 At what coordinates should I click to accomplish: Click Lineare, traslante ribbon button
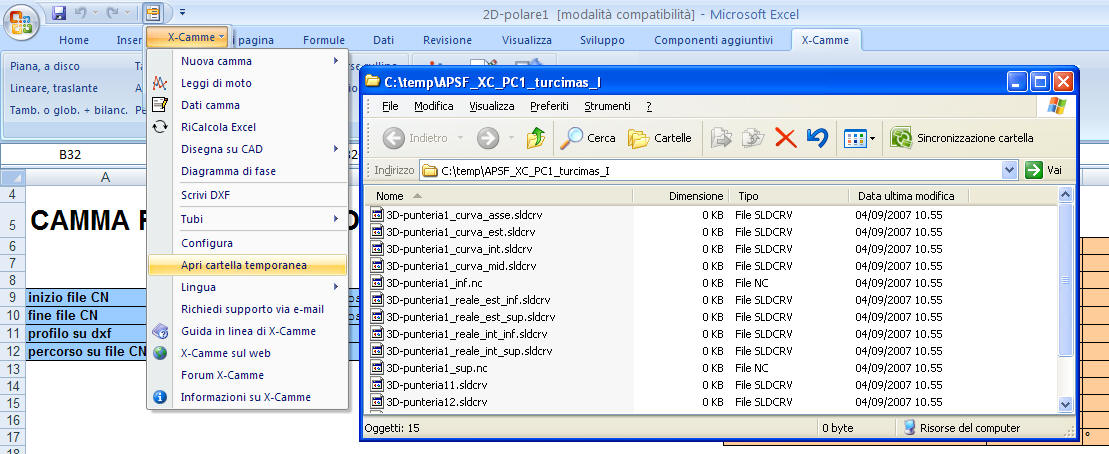pyautogui.click(x=54, y=88)
